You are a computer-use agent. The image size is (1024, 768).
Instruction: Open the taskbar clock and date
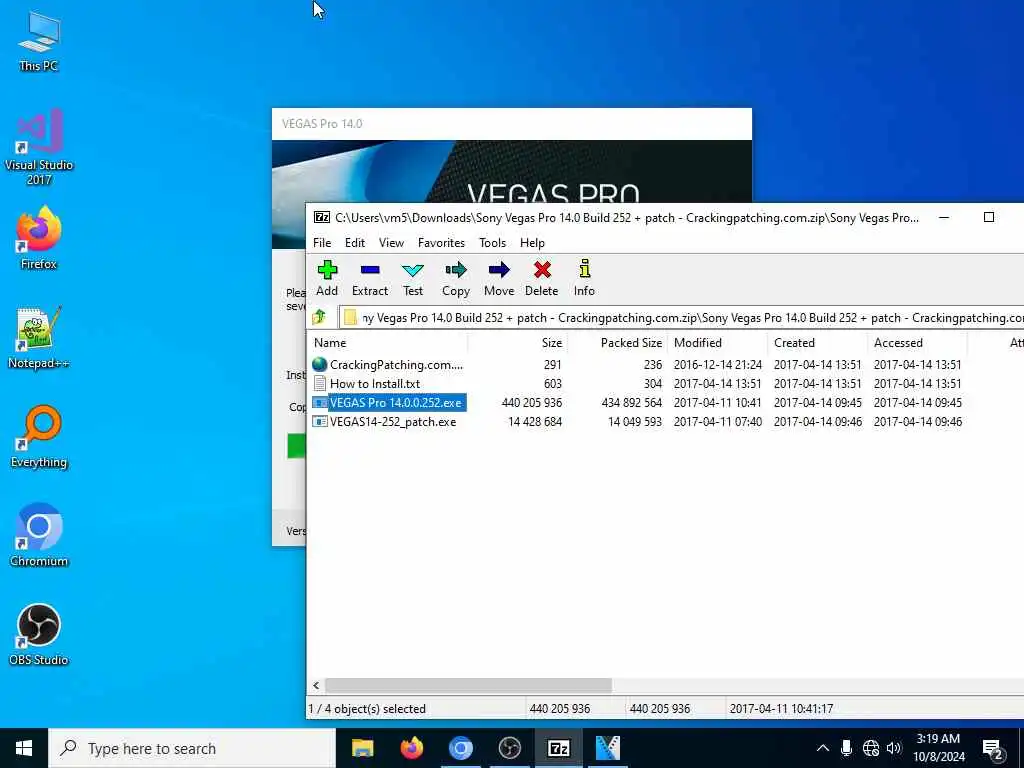point(938,748)
